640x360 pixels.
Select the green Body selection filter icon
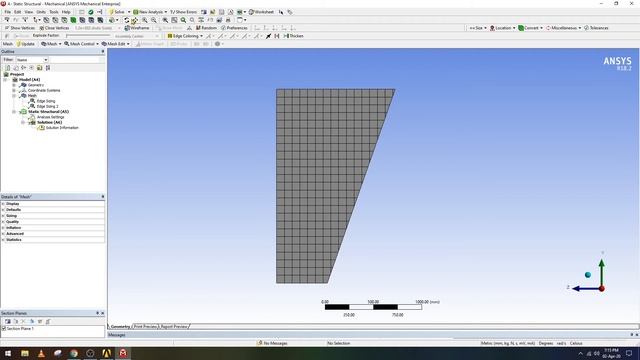(x=73, y=20)
